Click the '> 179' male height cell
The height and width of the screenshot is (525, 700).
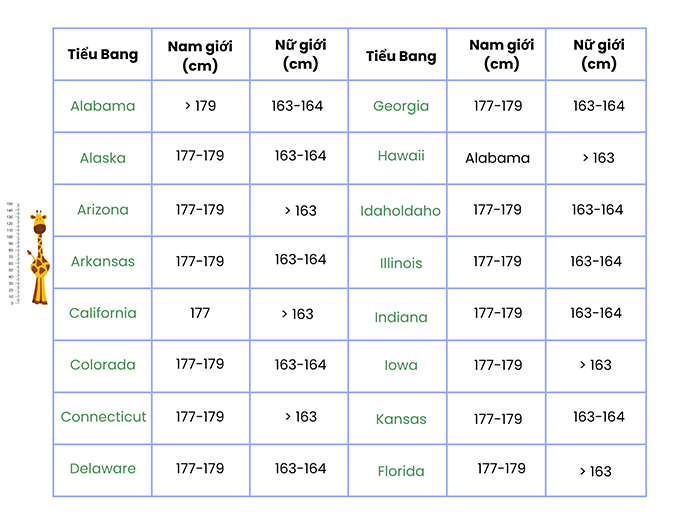200,106
